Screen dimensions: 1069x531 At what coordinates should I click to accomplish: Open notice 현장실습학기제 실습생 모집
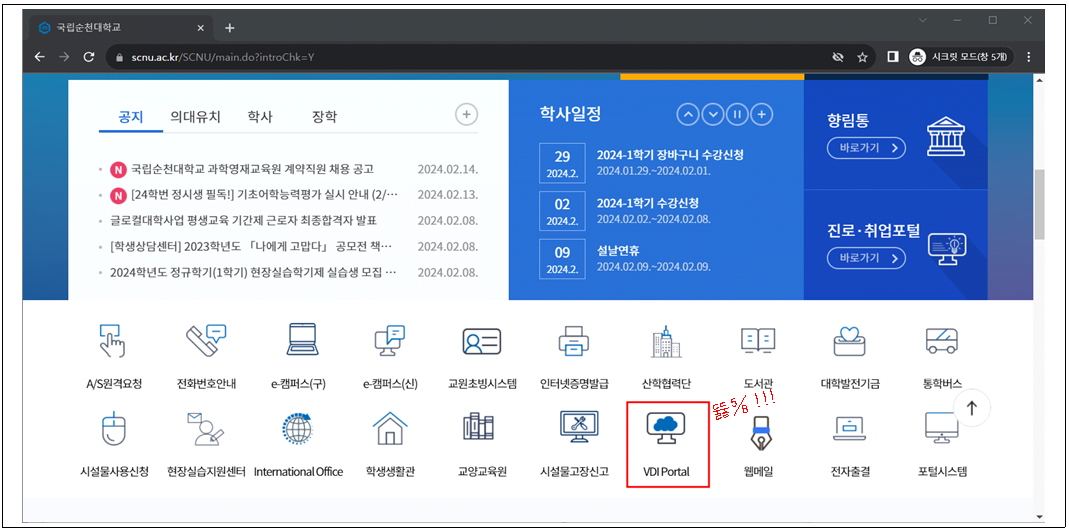click(254, 273)
